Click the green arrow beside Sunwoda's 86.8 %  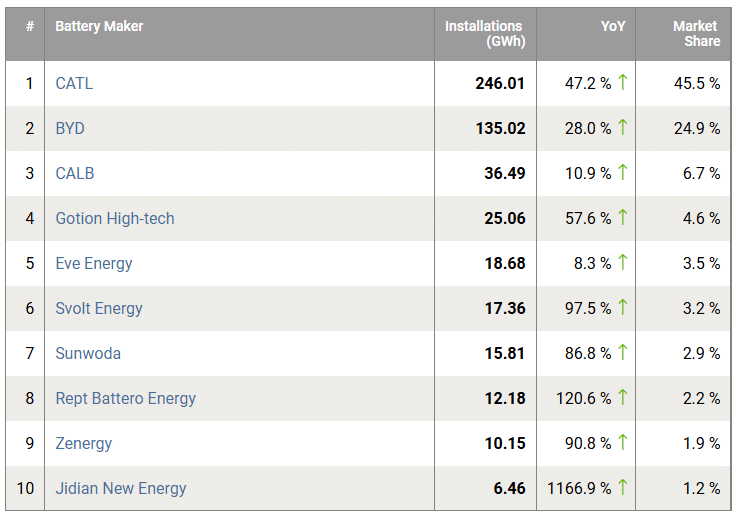click(622, 353)
